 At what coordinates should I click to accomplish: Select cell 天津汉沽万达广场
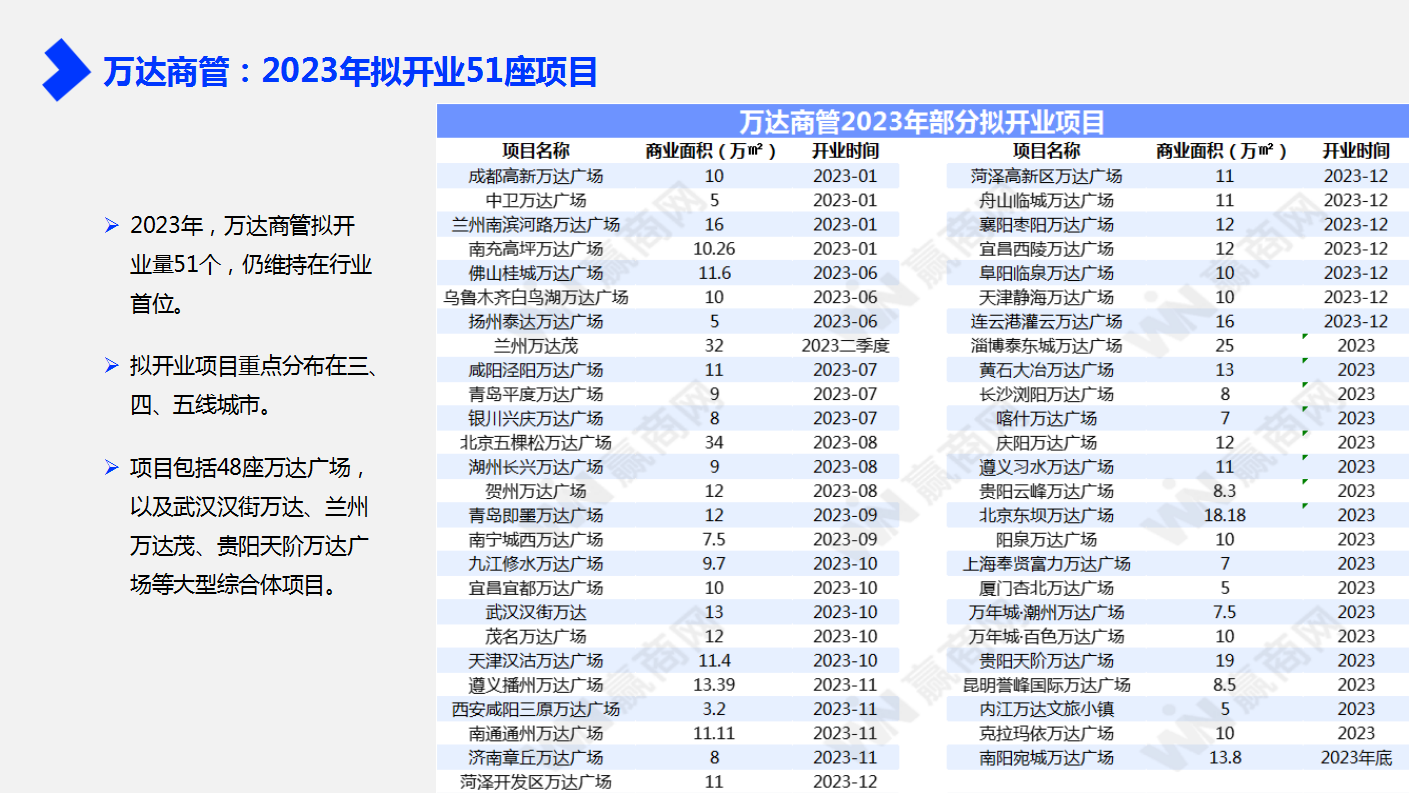click(x=536, y=661)
